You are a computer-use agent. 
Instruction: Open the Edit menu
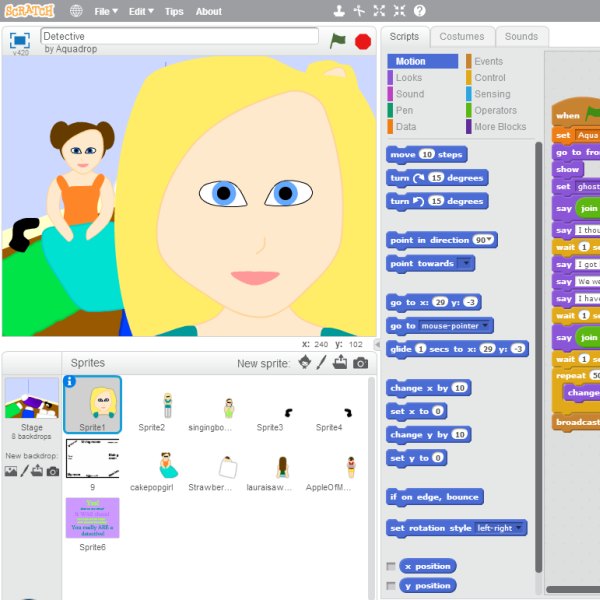point(141,12)
